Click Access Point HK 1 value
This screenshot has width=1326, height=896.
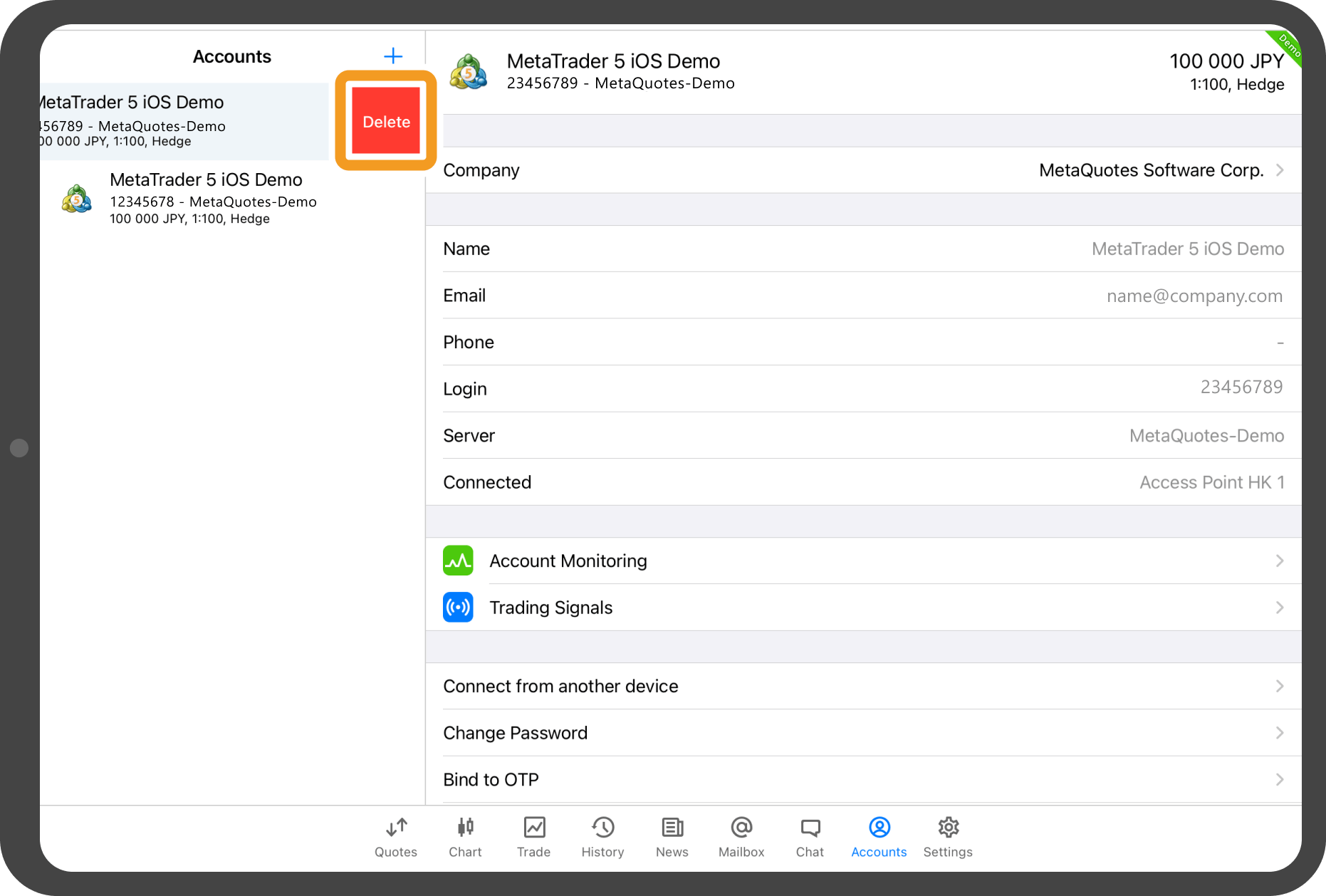(x=1212, y=482)
